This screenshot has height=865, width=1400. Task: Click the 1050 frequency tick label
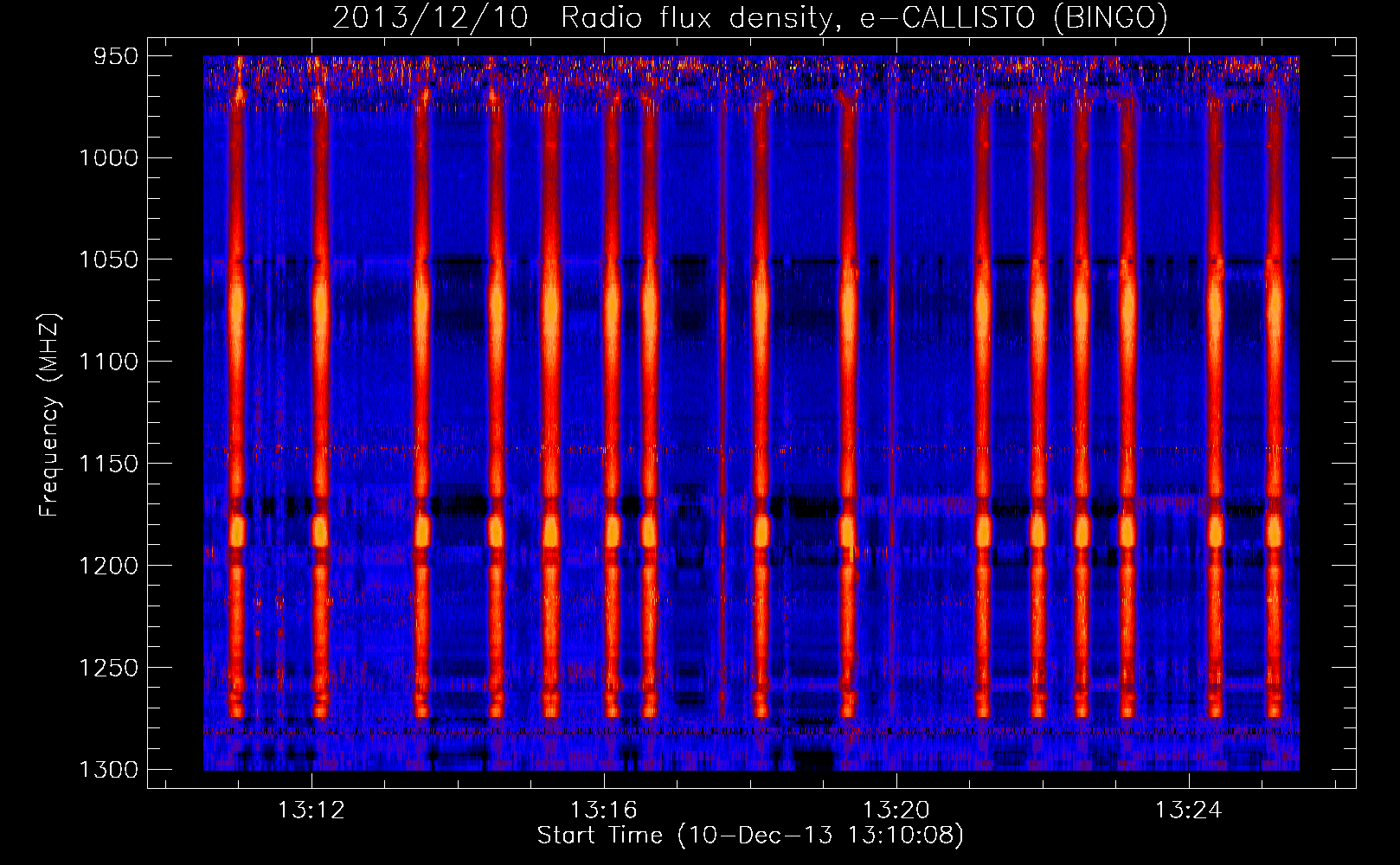(108, 259)
